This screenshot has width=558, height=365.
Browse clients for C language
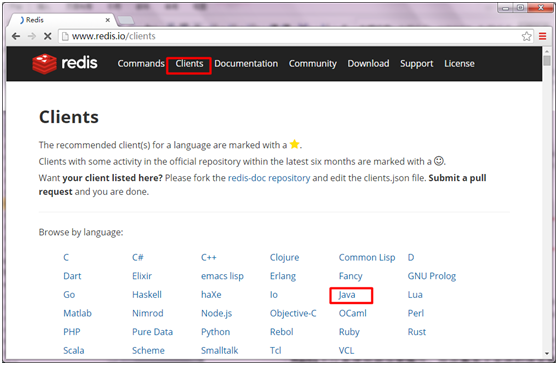(x=66, y=257)
